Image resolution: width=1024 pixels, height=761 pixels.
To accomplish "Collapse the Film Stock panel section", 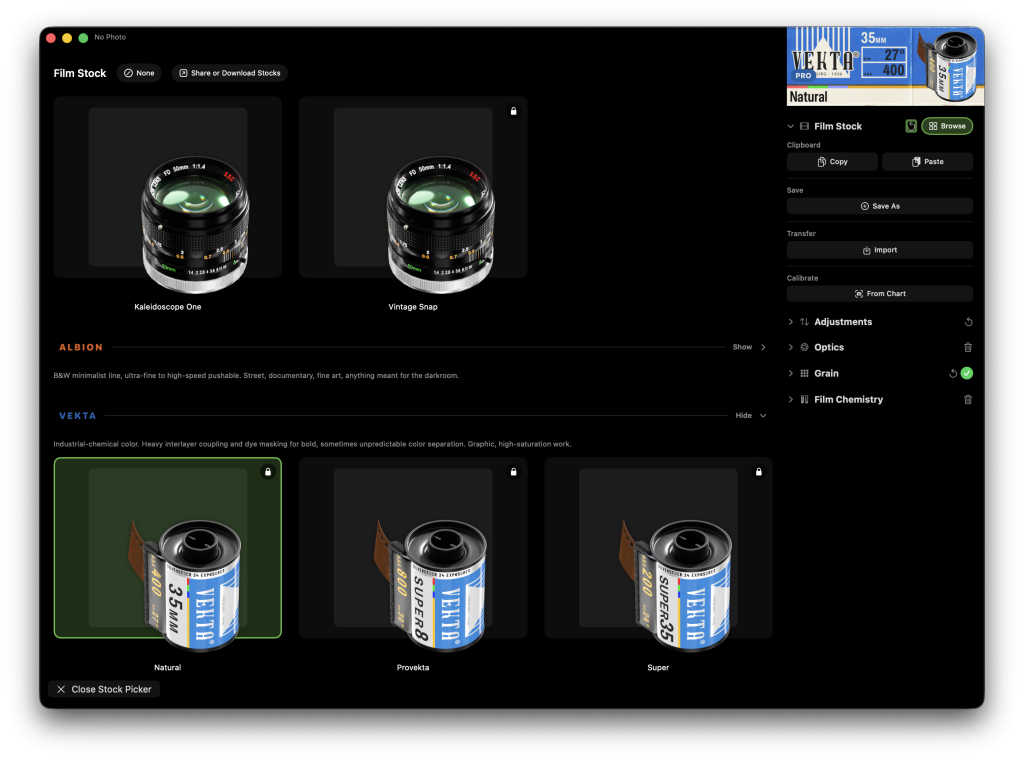I will (790, 126).
